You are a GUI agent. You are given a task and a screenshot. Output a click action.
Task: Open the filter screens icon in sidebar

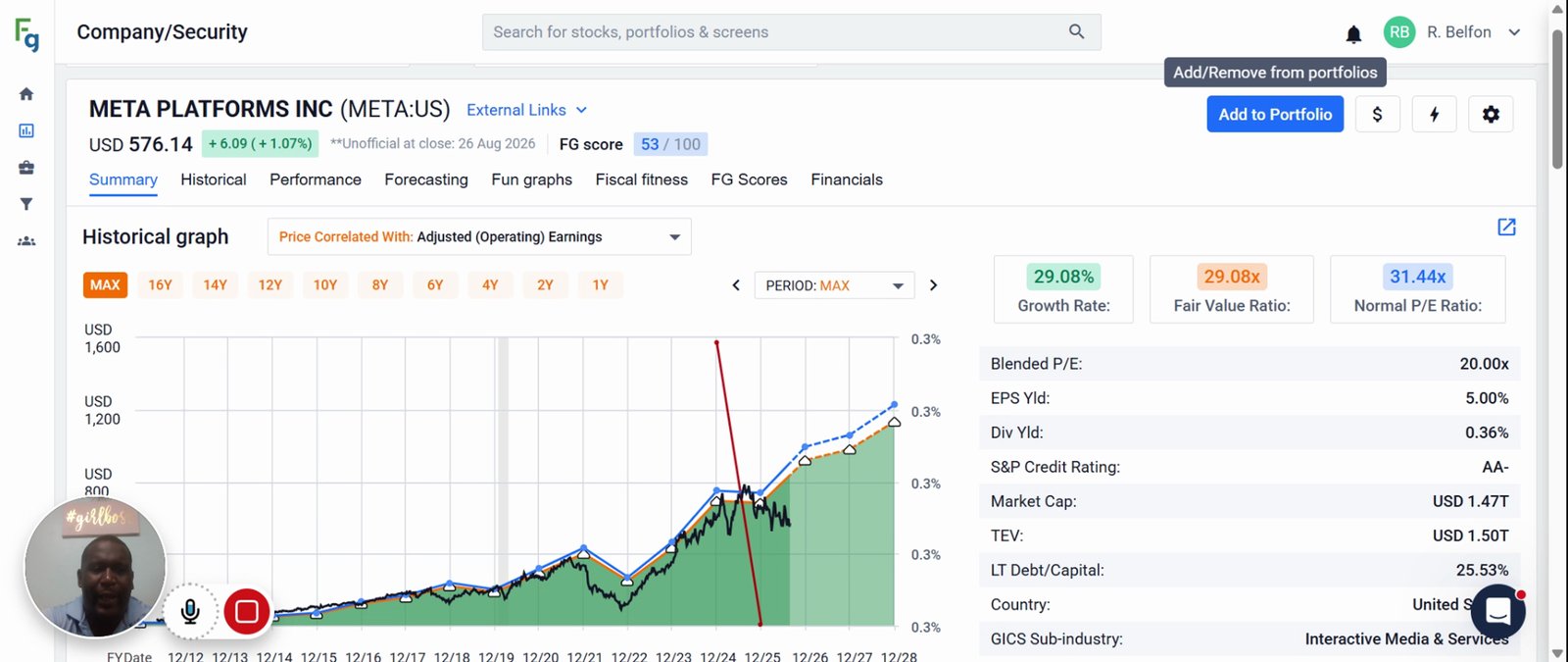click(x=26, y=204)
